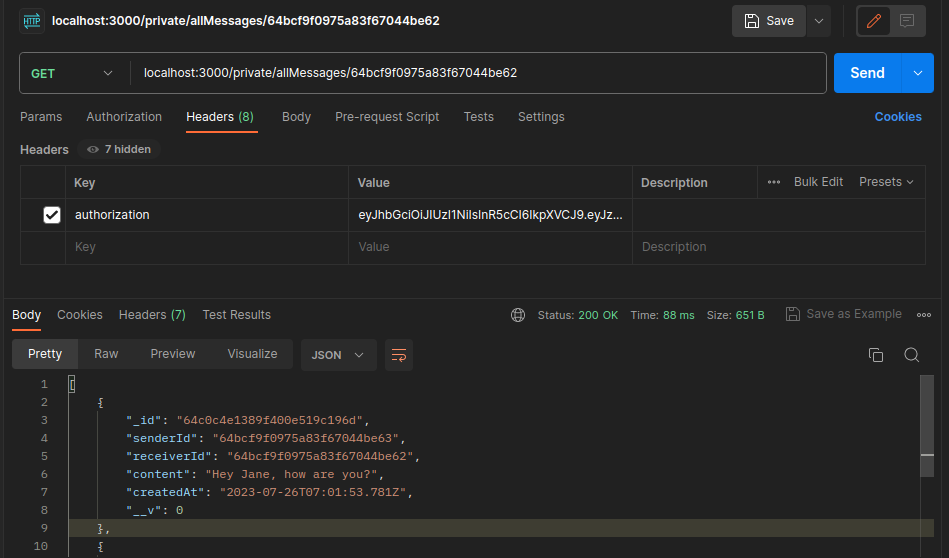Open the Pre-request Script tab
Screen dimensions: 949x558
pyautogui.click(x=387, y=117)
